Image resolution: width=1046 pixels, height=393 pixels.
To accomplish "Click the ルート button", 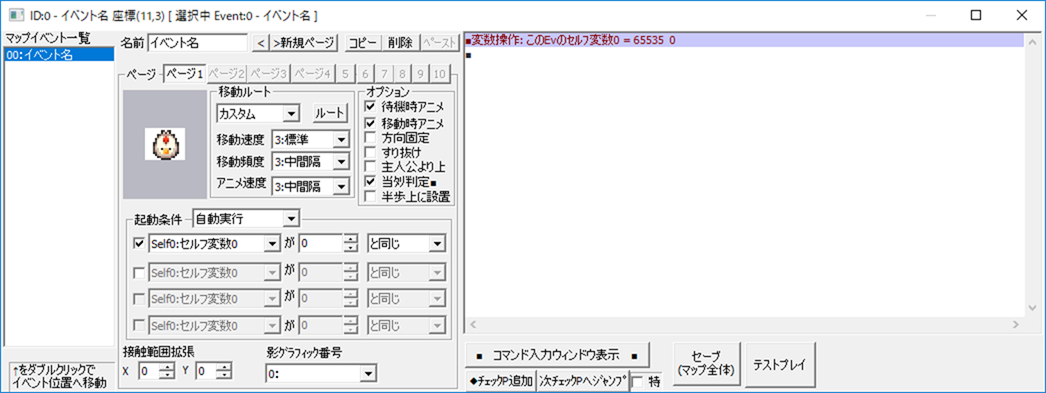I will tap(331, 113).
